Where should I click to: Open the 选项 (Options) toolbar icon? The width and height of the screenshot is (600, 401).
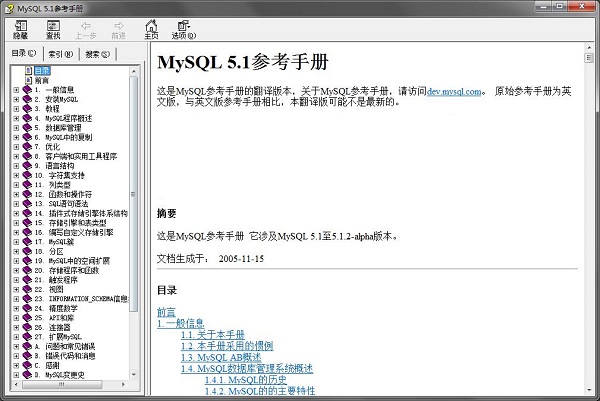click(x=184, y=29)
